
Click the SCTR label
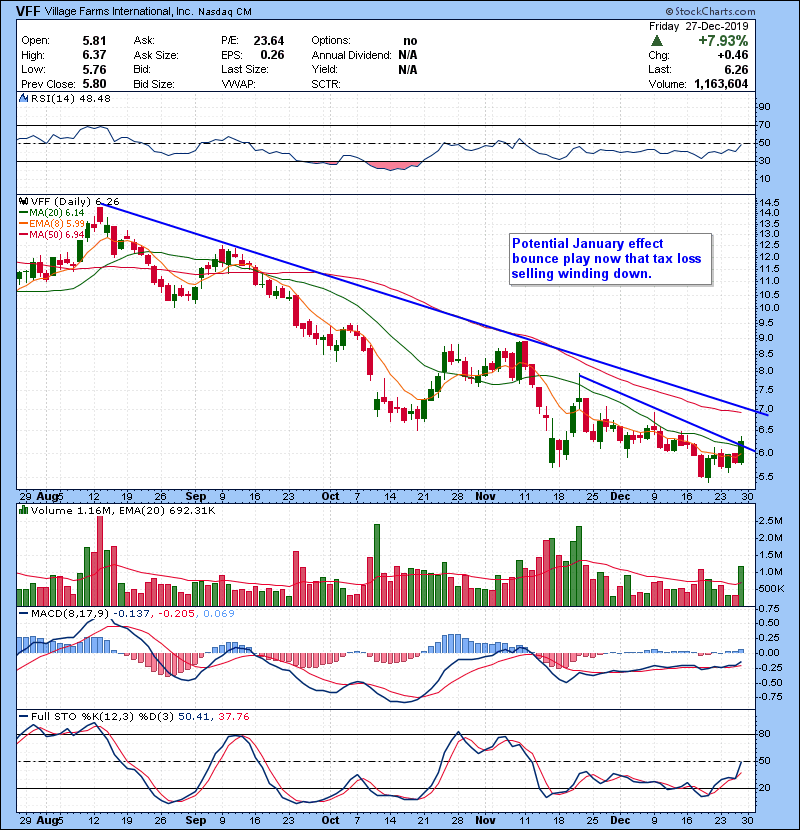point(326,84)
